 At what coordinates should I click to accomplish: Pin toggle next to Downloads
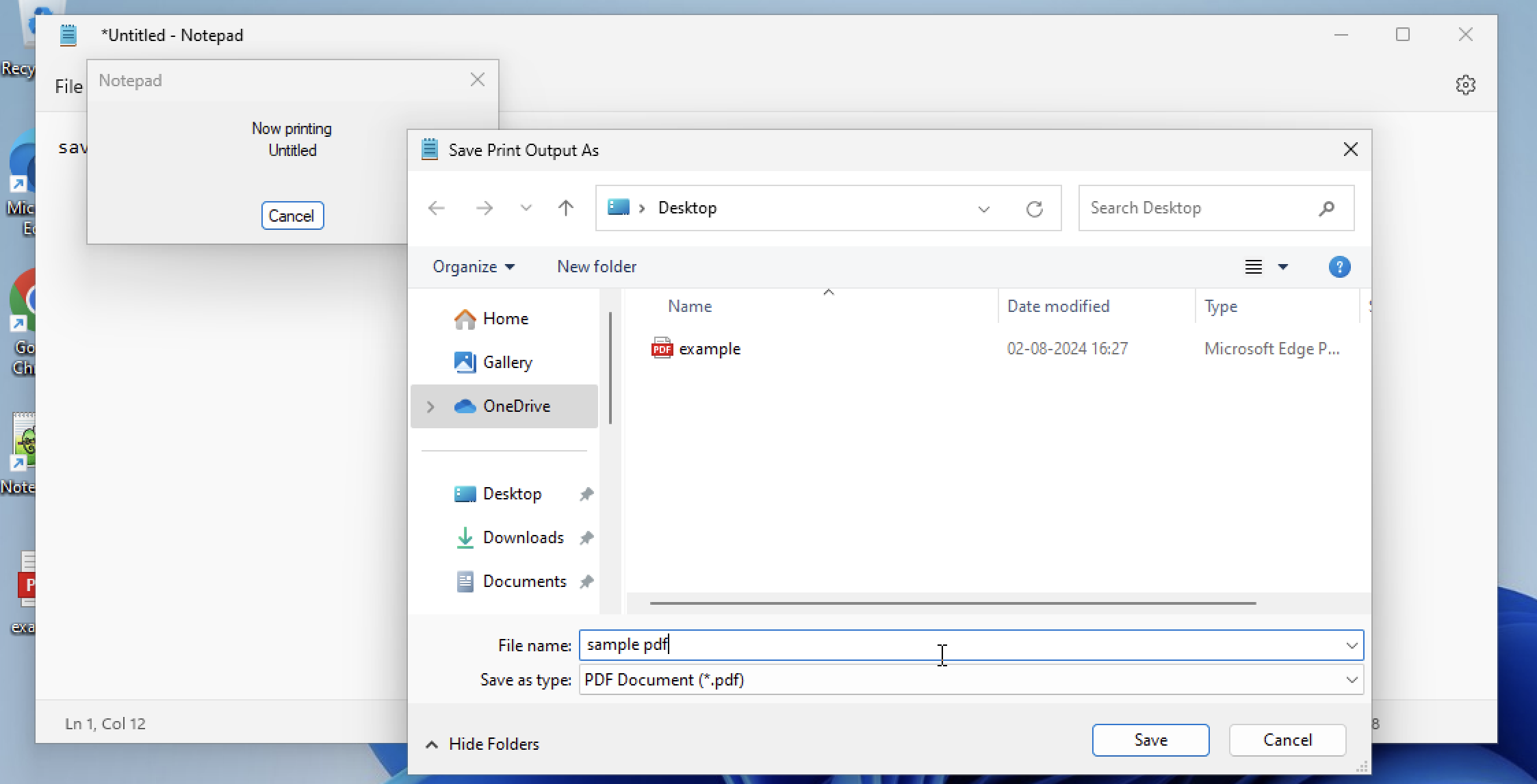[587, 538]
